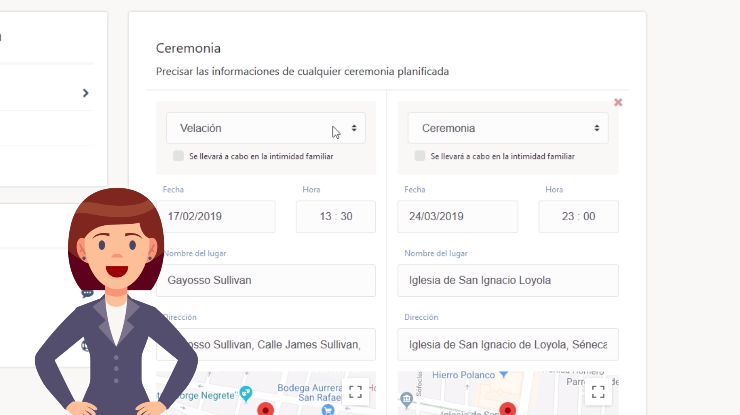Expand the left sidebar chevron arrow
The image size is (740, 415).
(x=86, y=93)
